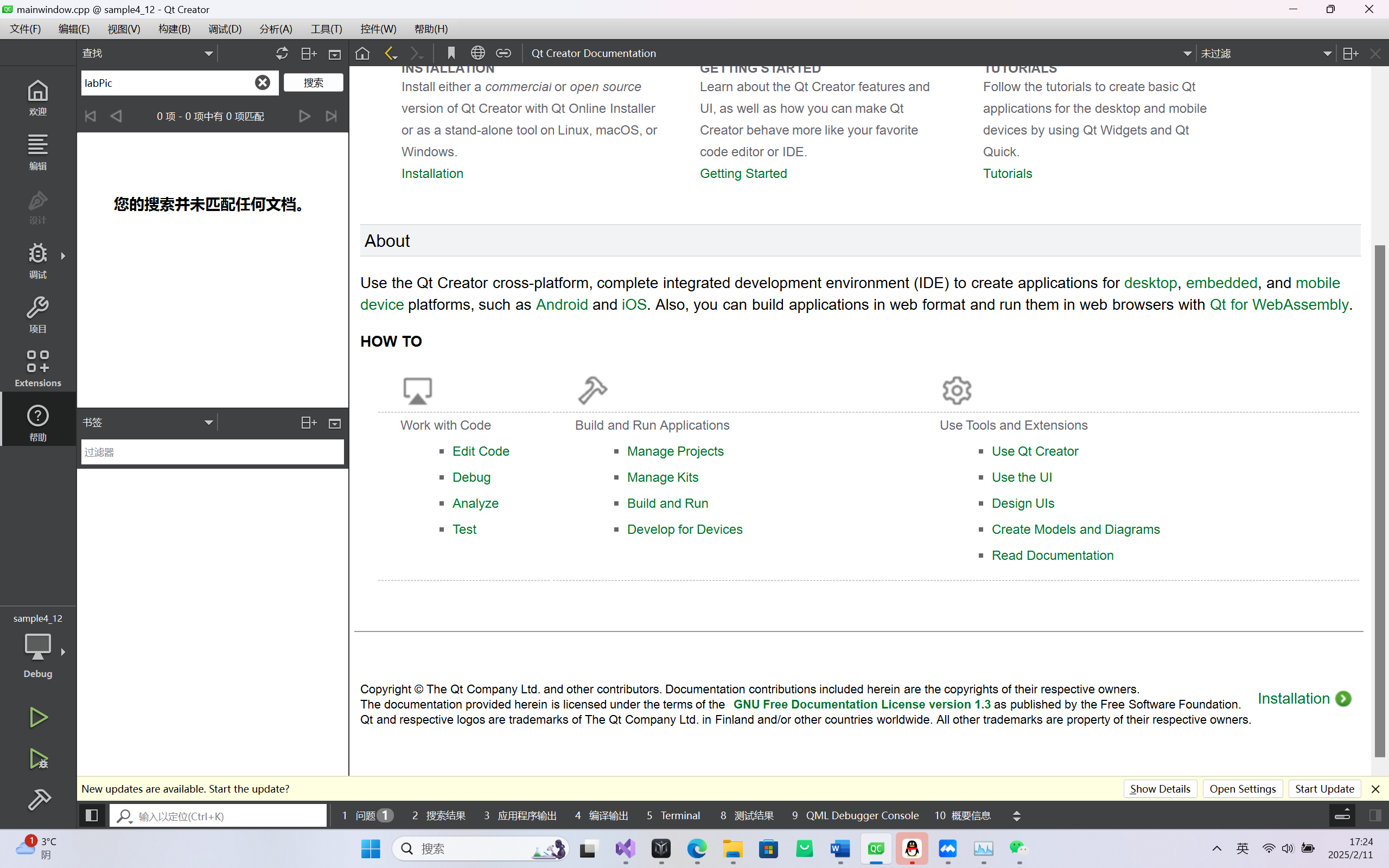Click Show Details button
1389x868 pixels.
[1159, 789]
